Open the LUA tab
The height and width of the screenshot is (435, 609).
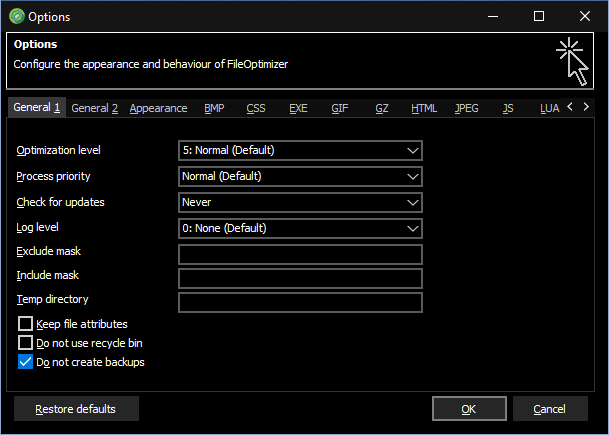(x=550, y=108)
